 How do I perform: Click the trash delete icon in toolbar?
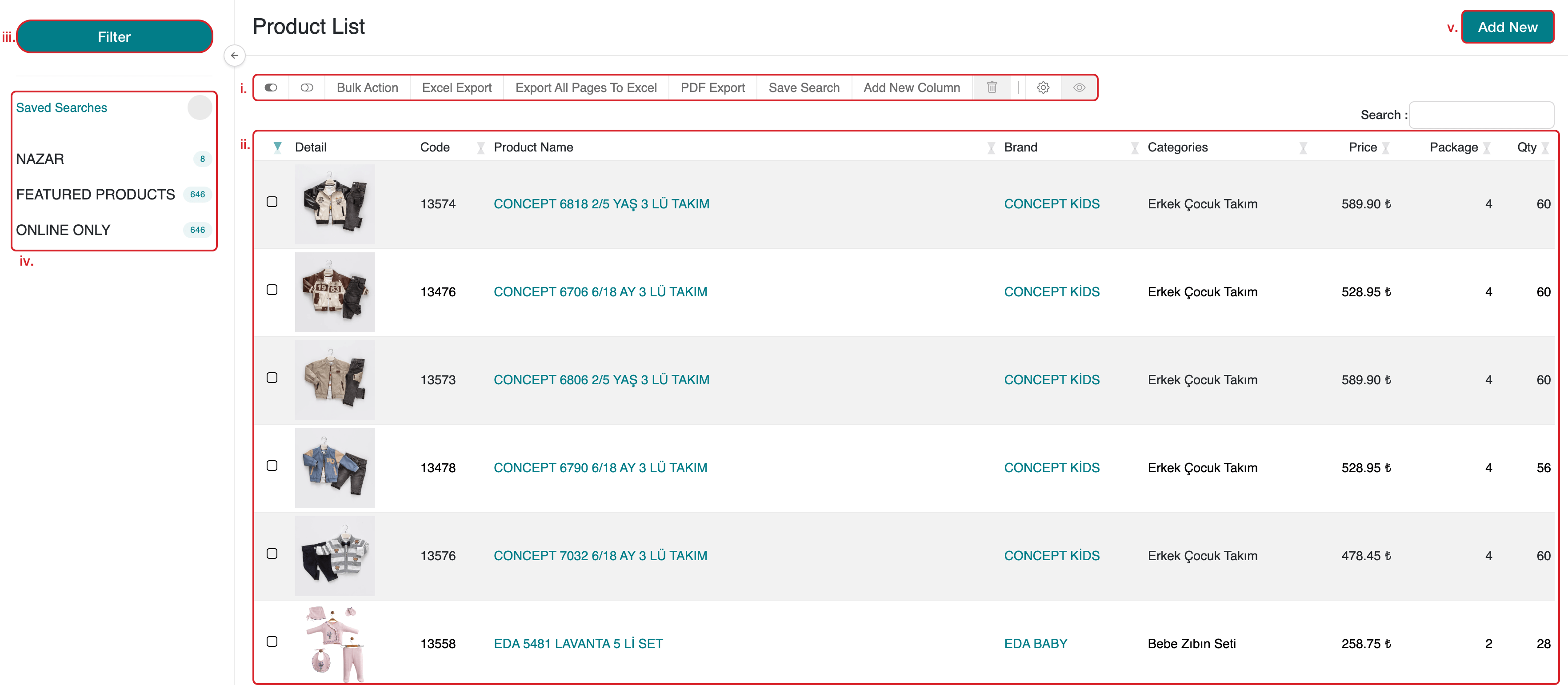coord(991,88)
